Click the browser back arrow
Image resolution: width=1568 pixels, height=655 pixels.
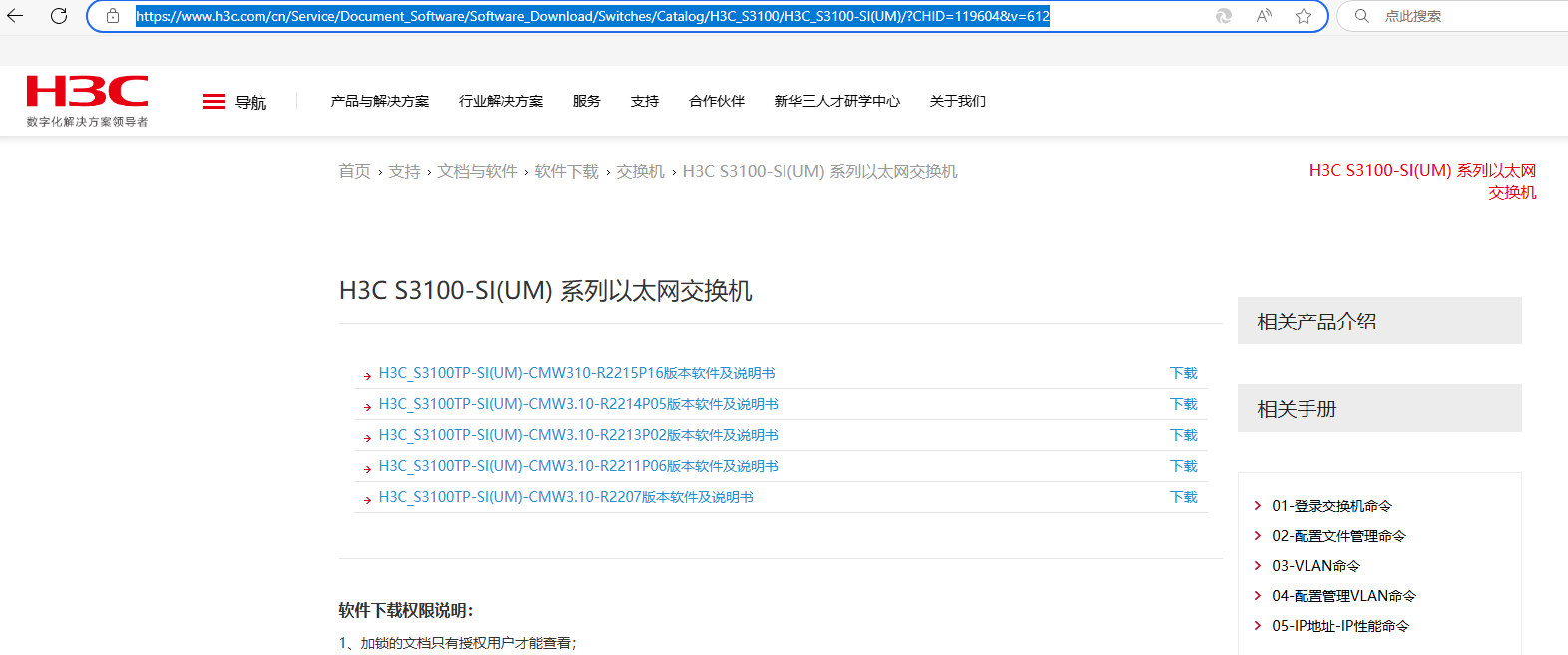[15, 16]
